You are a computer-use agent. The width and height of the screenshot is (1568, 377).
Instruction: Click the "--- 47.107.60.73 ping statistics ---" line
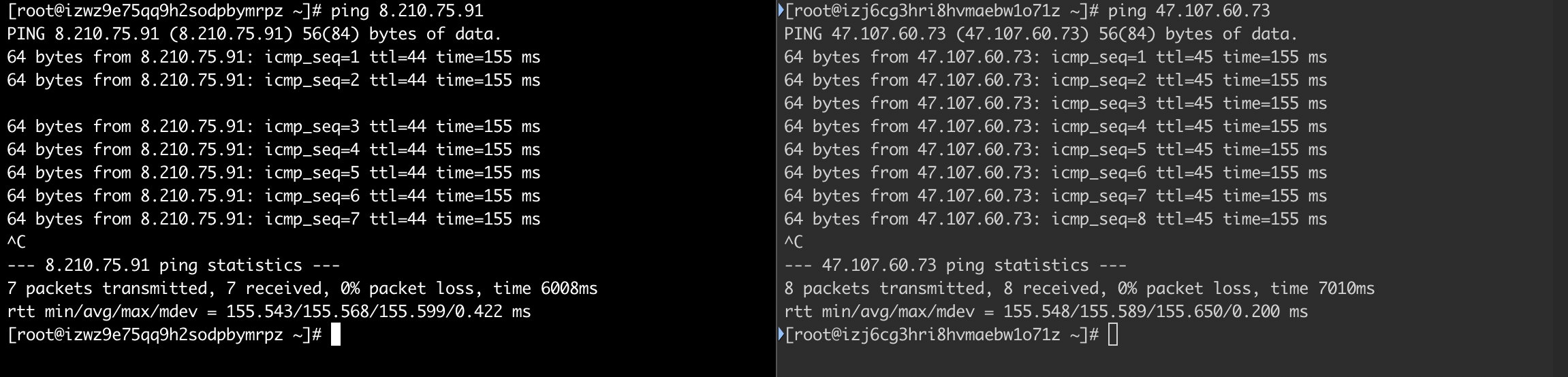[955, 265]
